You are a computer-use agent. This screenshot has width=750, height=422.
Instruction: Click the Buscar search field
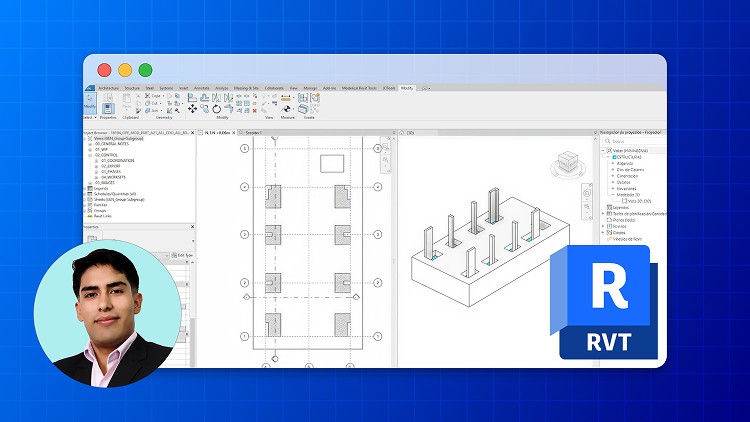pos(634,141)
